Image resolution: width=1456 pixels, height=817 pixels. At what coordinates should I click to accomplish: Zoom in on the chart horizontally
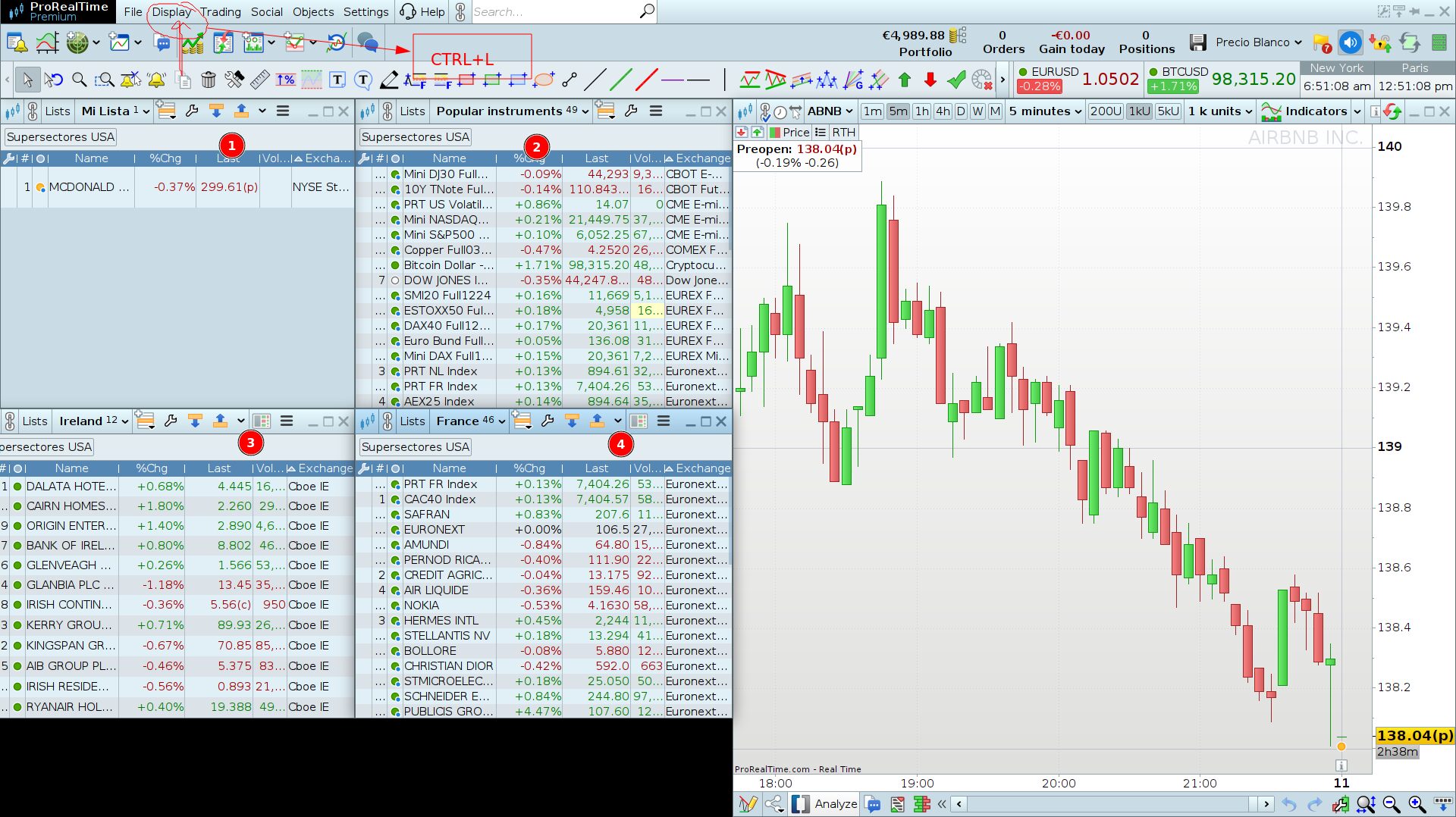1417,804
